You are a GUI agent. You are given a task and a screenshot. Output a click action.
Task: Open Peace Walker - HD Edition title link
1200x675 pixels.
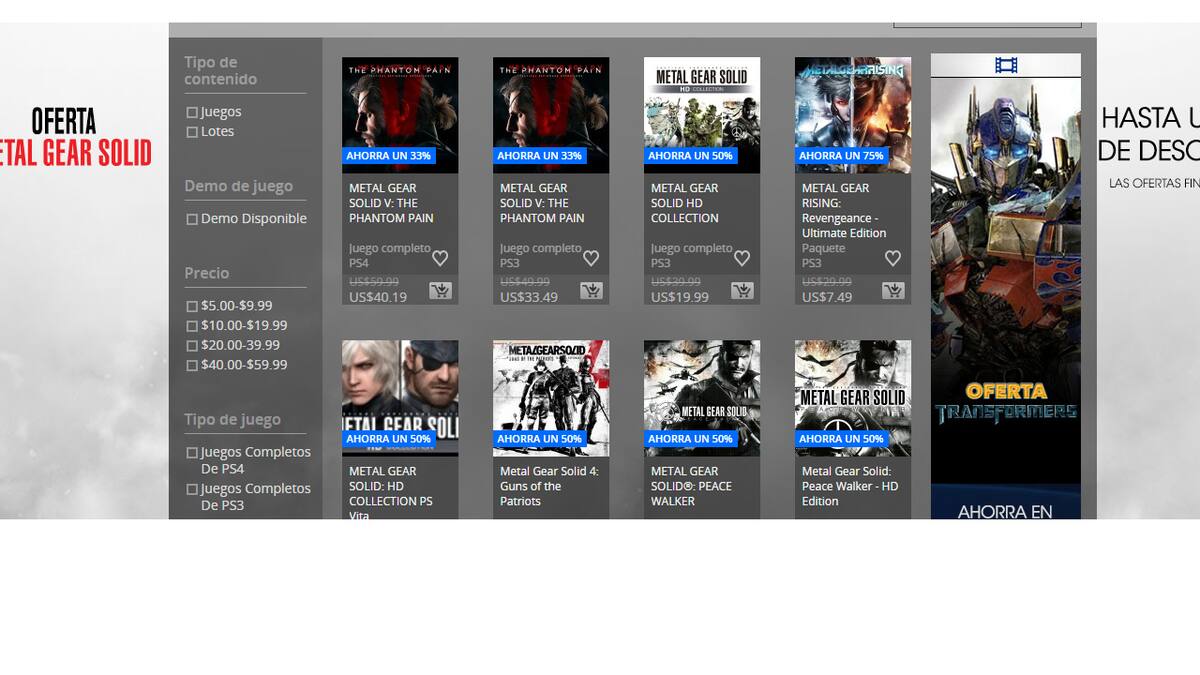(x=850, y=486)
